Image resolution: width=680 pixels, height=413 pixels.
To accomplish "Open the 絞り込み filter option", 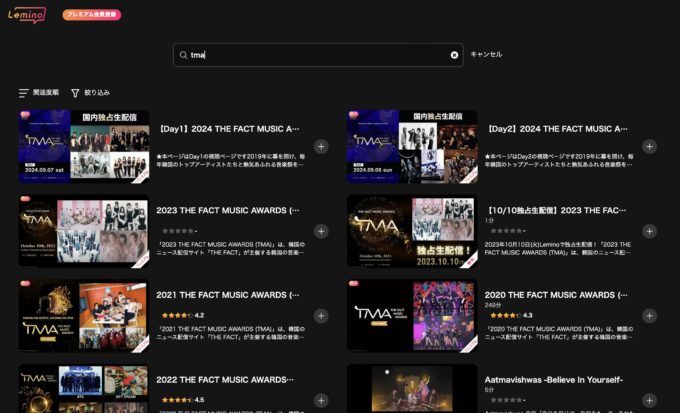I will click(x=91, y=92).
